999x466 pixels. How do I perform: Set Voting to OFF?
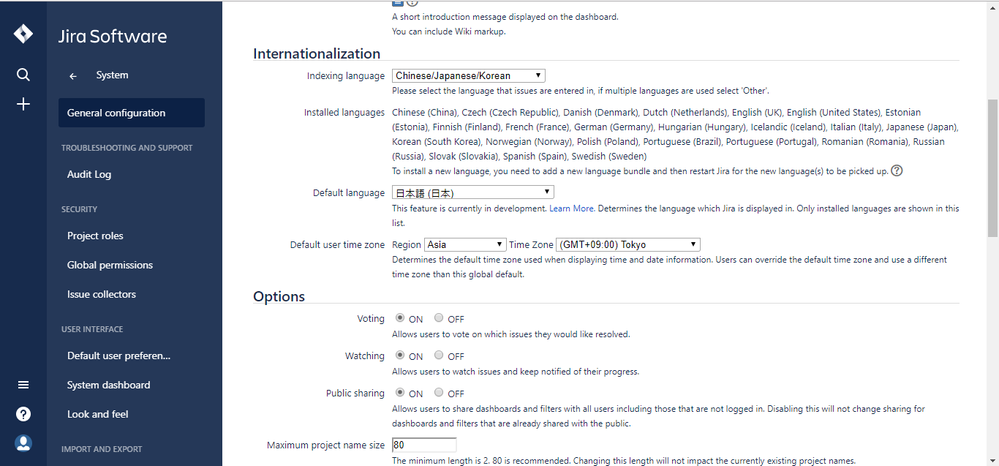pos(439,317)
